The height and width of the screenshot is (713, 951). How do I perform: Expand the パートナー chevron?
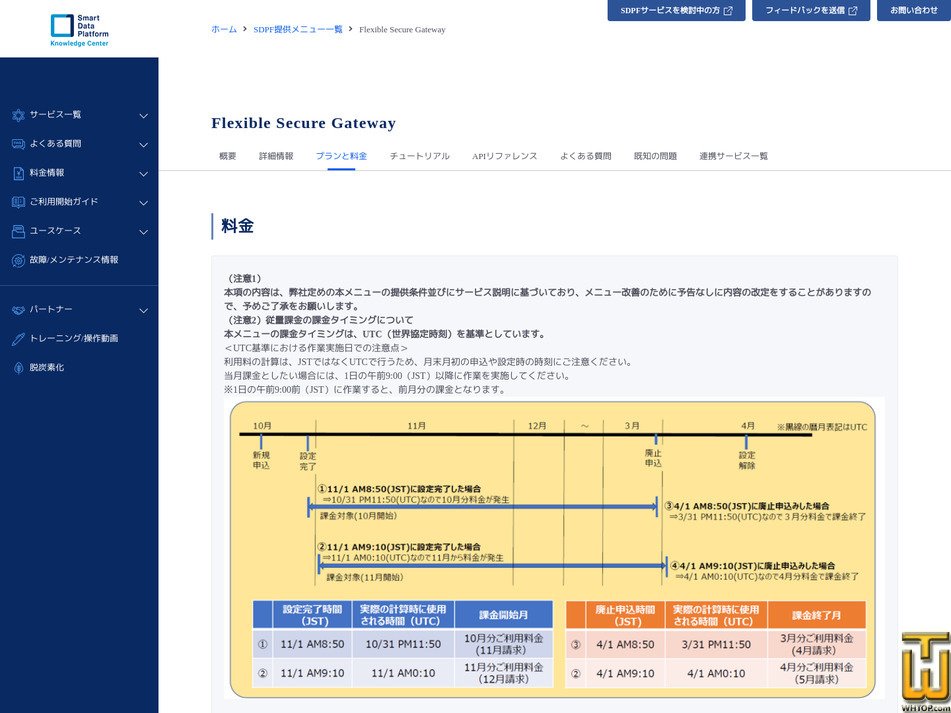144,311
